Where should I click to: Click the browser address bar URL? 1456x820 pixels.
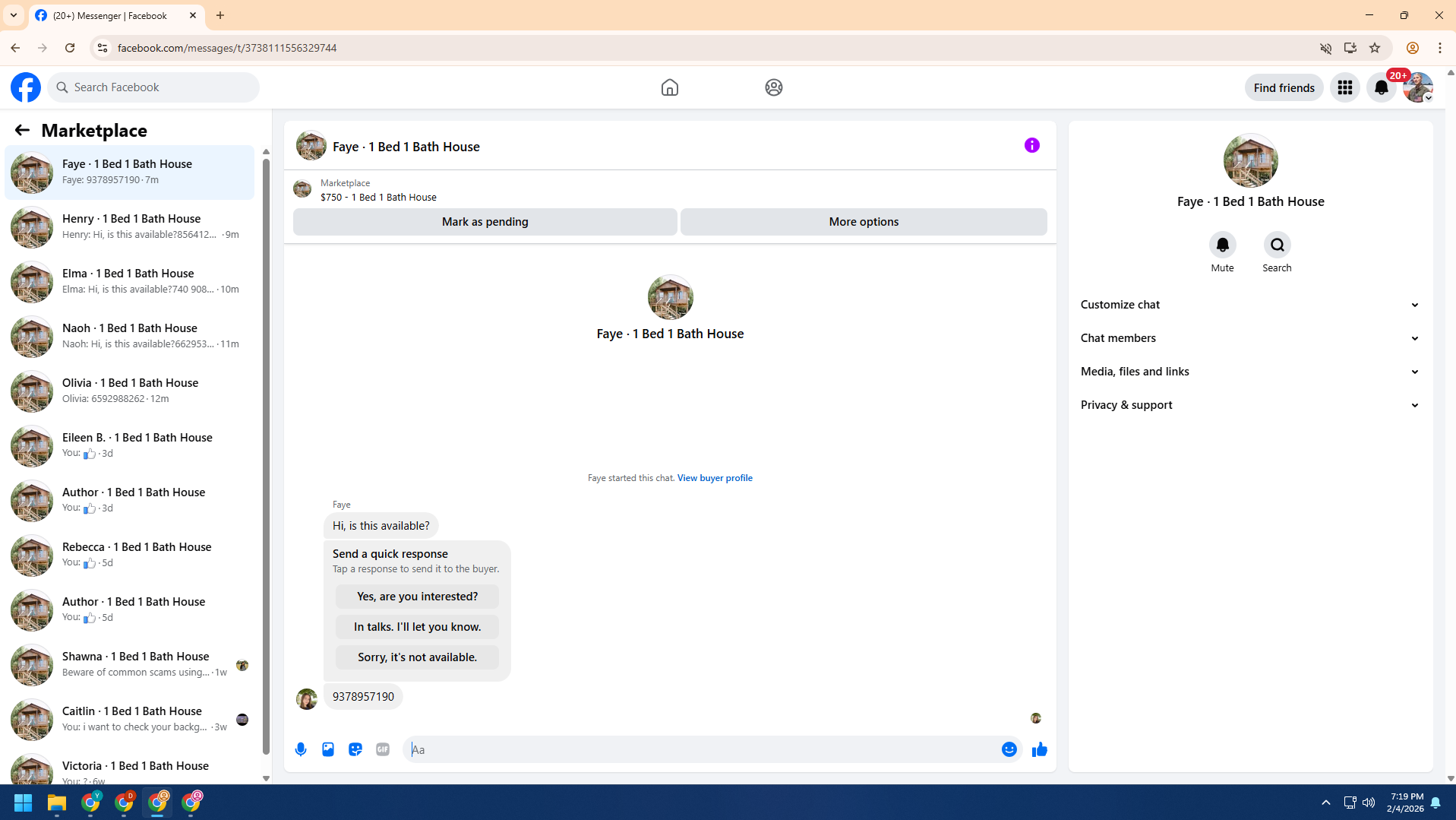(226, 48)
